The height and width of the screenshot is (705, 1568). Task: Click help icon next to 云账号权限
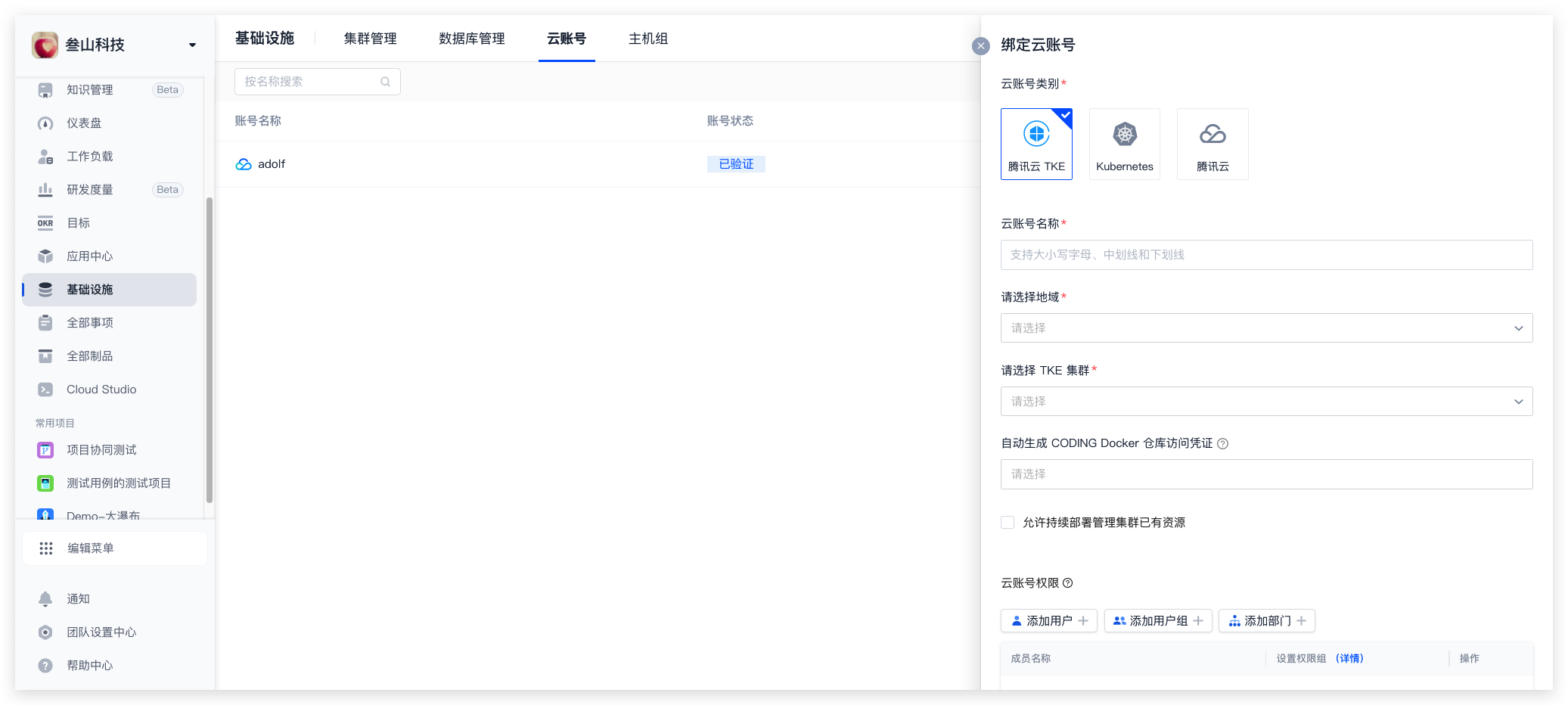[x=1068, y=583]
